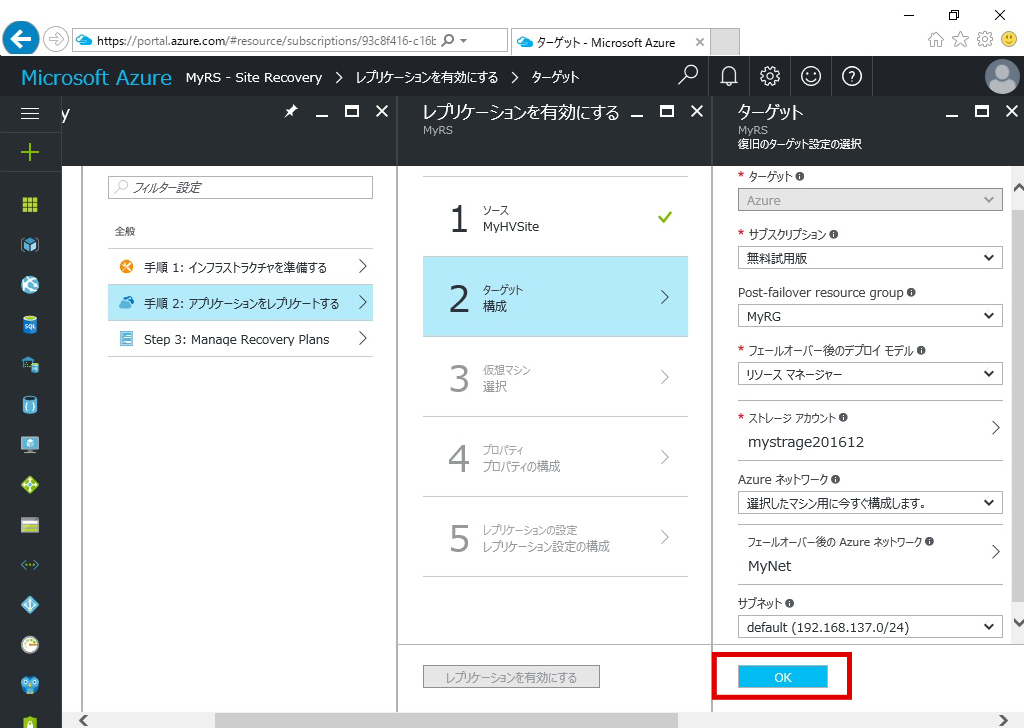The height and width of the screenshot is (728, 1024).
Task: Select 手順 1: インフラストラクチャを準備する
Action: pos(240,266)
